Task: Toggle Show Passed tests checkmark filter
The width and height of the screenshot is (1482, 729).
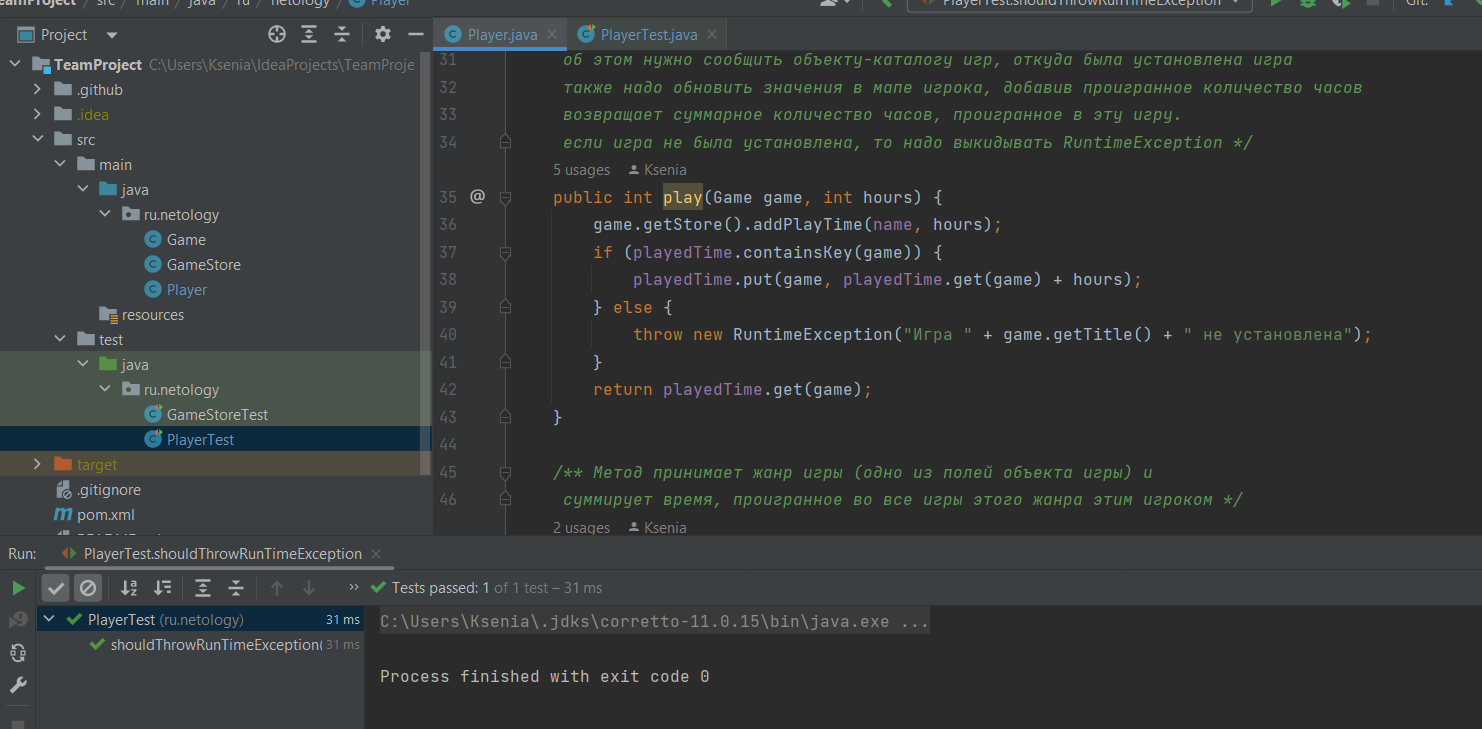Action: tap(56, 588)
